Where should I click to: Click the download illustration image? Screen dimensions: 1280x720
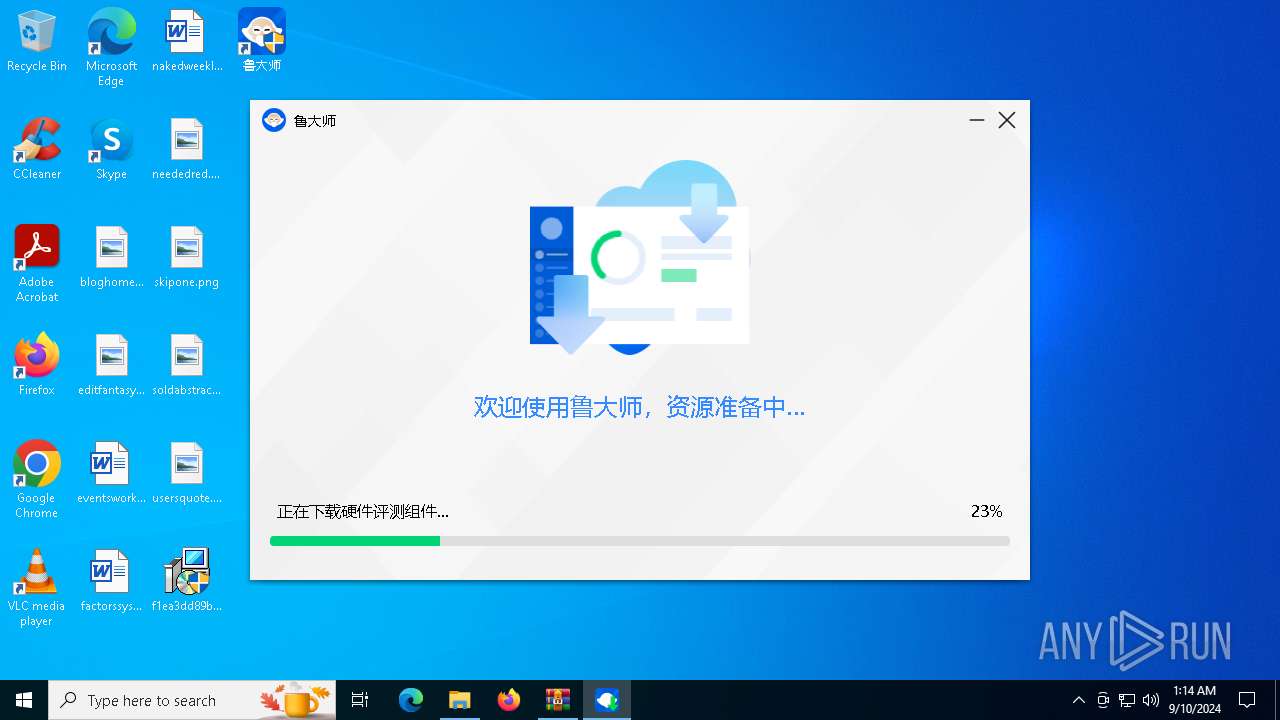[640, 258]
